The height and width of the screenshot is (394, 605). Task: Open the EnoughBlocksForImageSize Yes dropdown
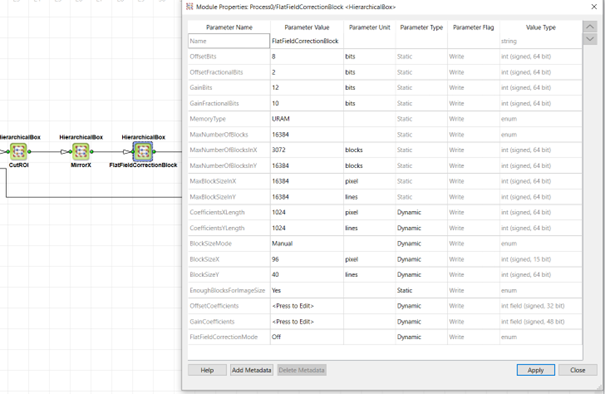[x=307, y=290]
